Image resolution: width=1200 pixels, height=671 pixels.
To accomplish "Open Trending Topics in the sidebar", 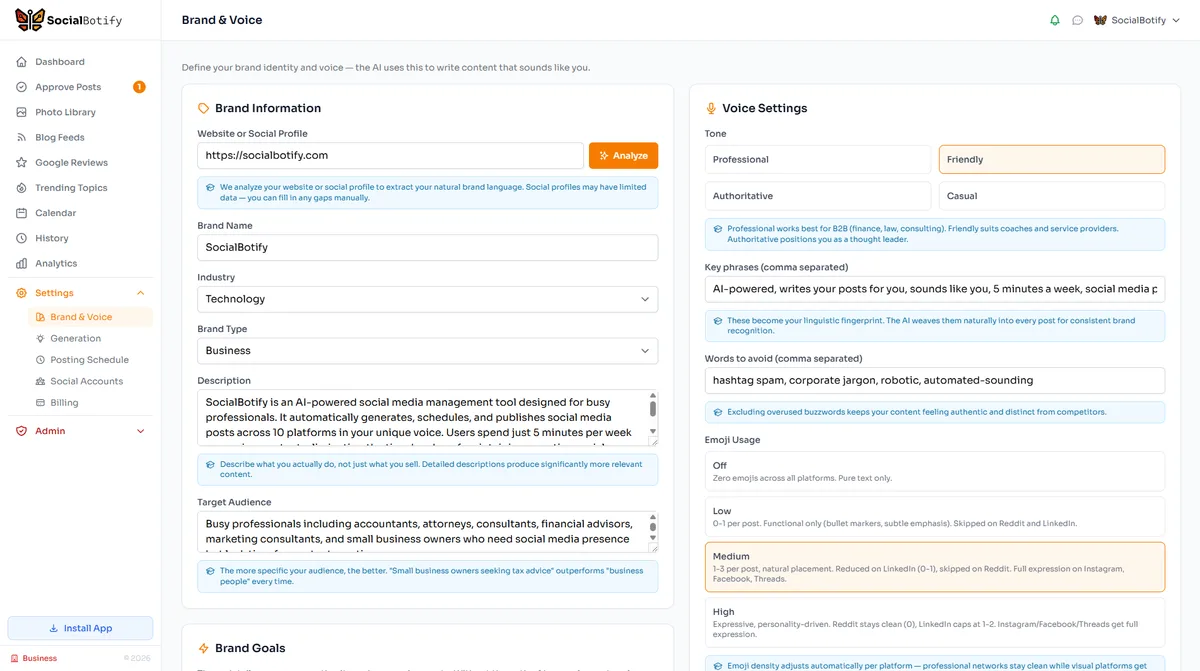I will [22, 187].
